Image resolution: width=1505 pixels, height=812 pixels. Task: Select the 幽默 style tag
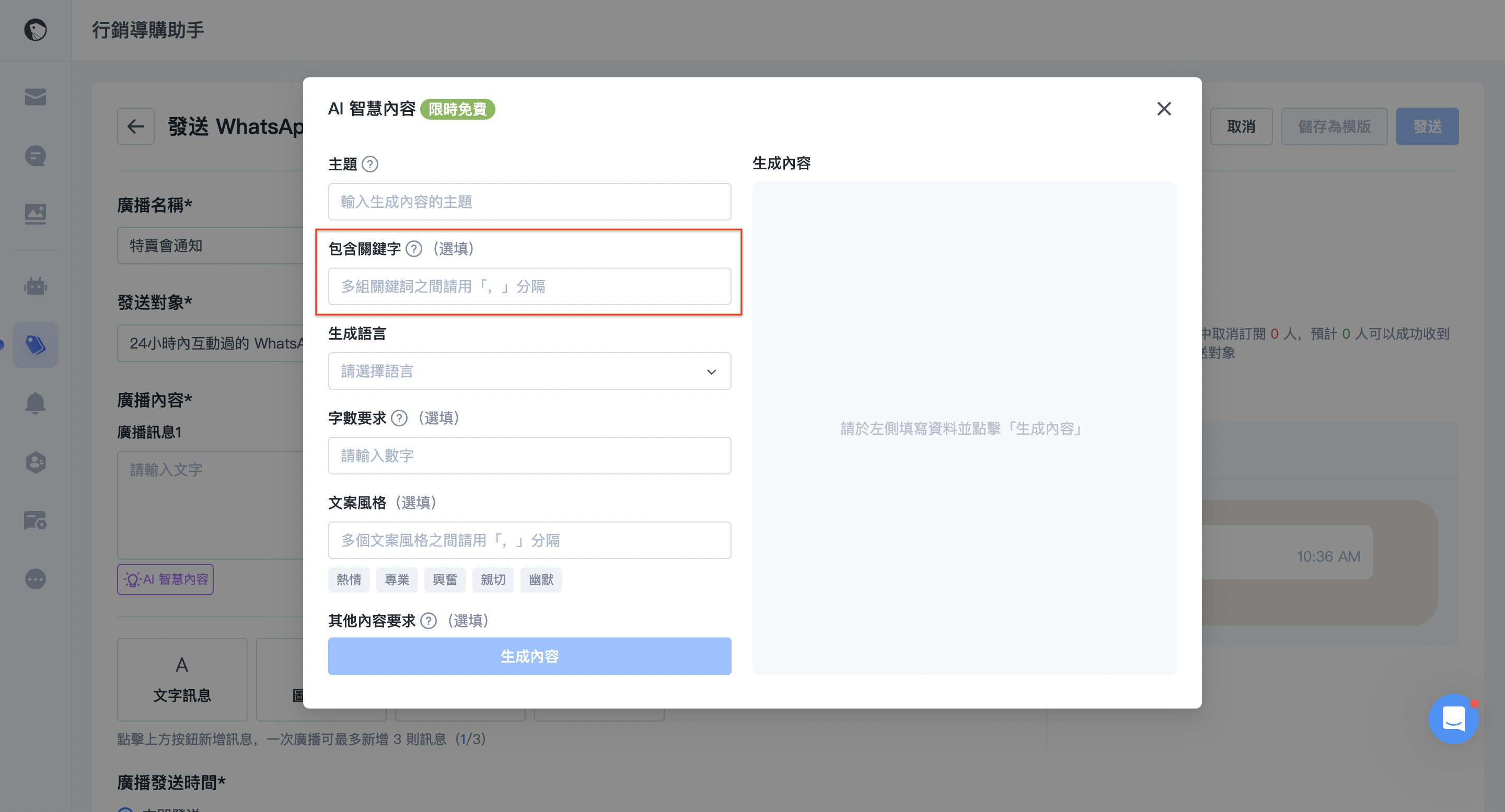click(x=541, y=579)
